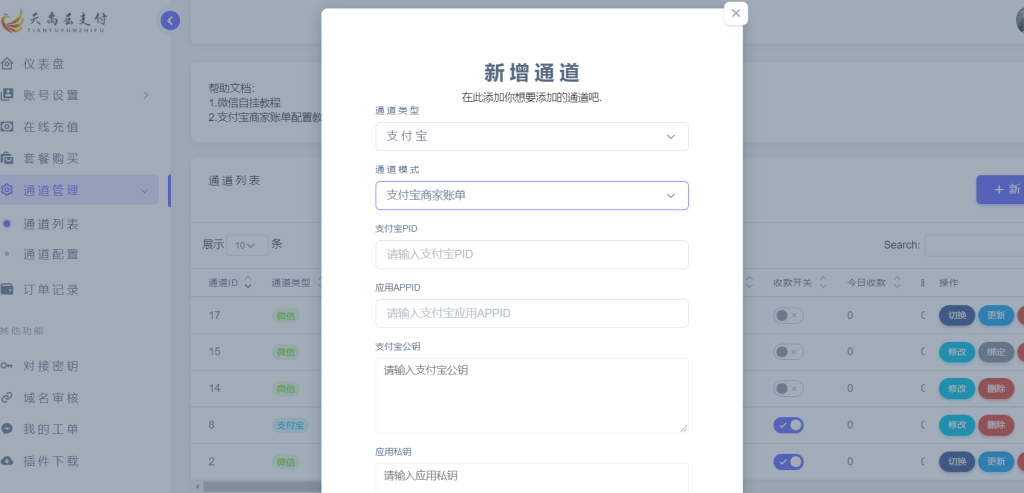Open the 通道类型 dropdown showing 支付宝

531,136
